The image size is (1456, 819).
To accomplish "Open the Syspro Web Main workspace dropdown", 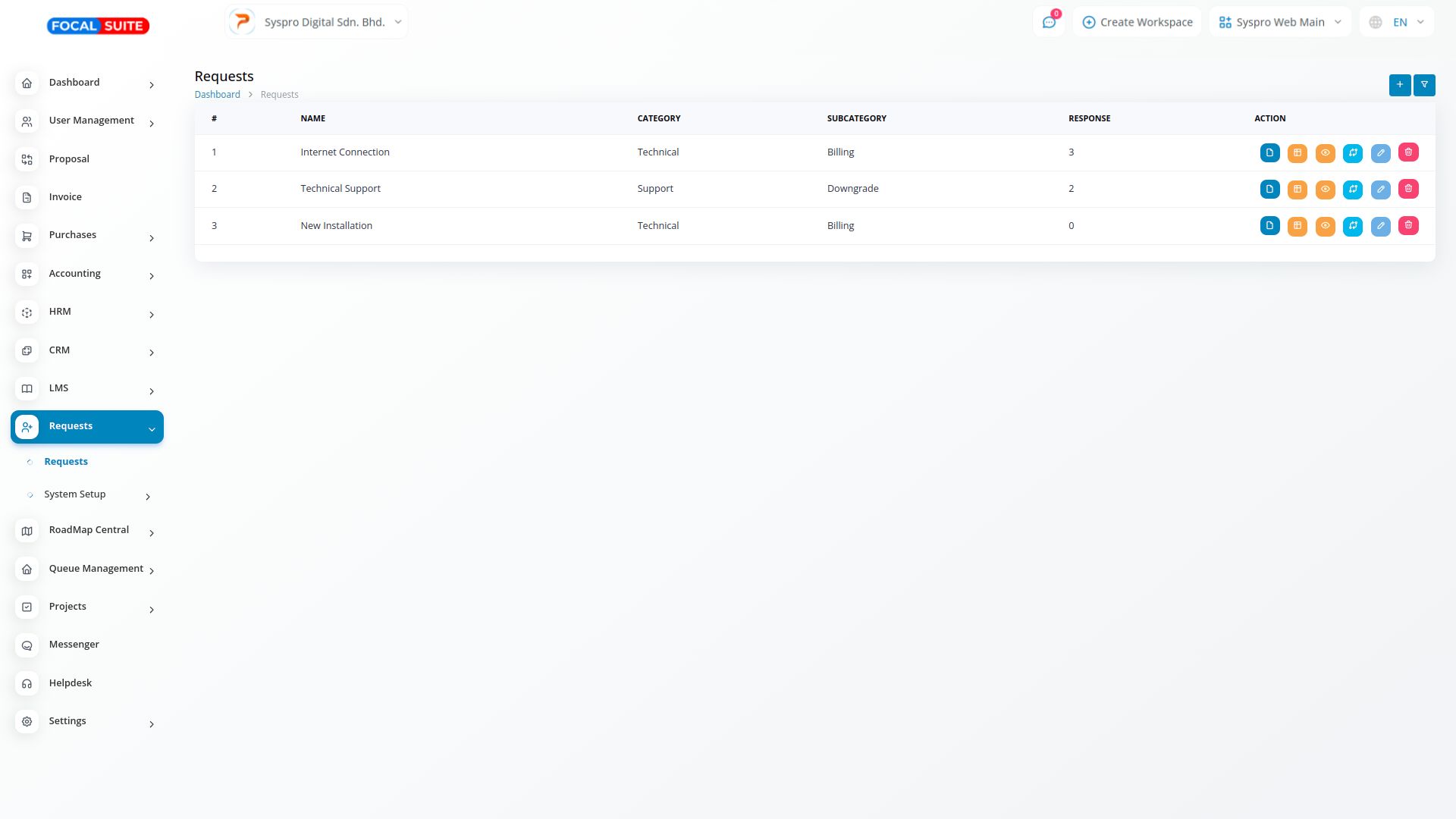I will pyautogui.click(x=1280, y=22).
